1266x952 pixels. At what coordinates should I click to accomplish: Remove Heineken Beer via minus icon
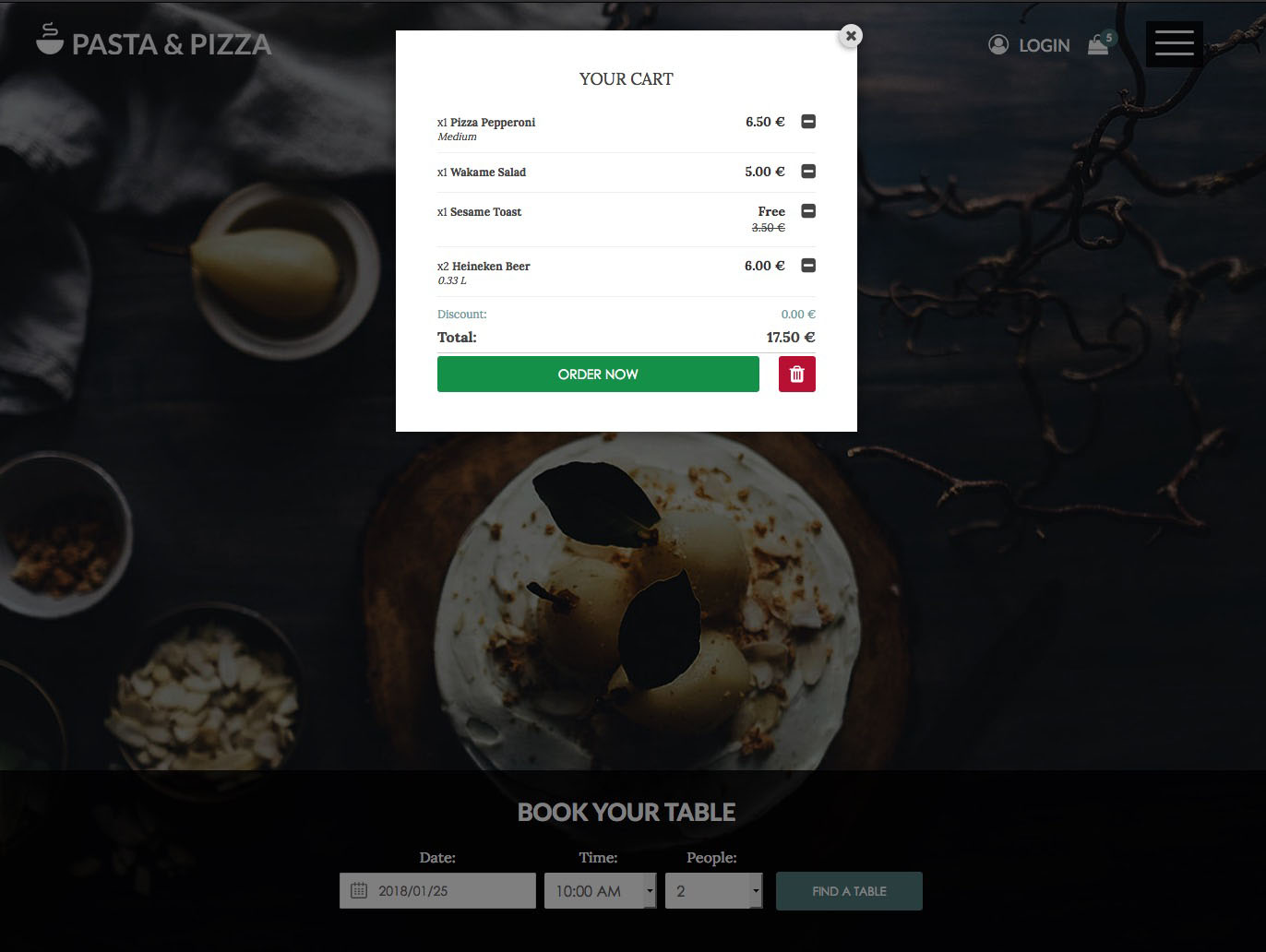(x=808, y=266)
